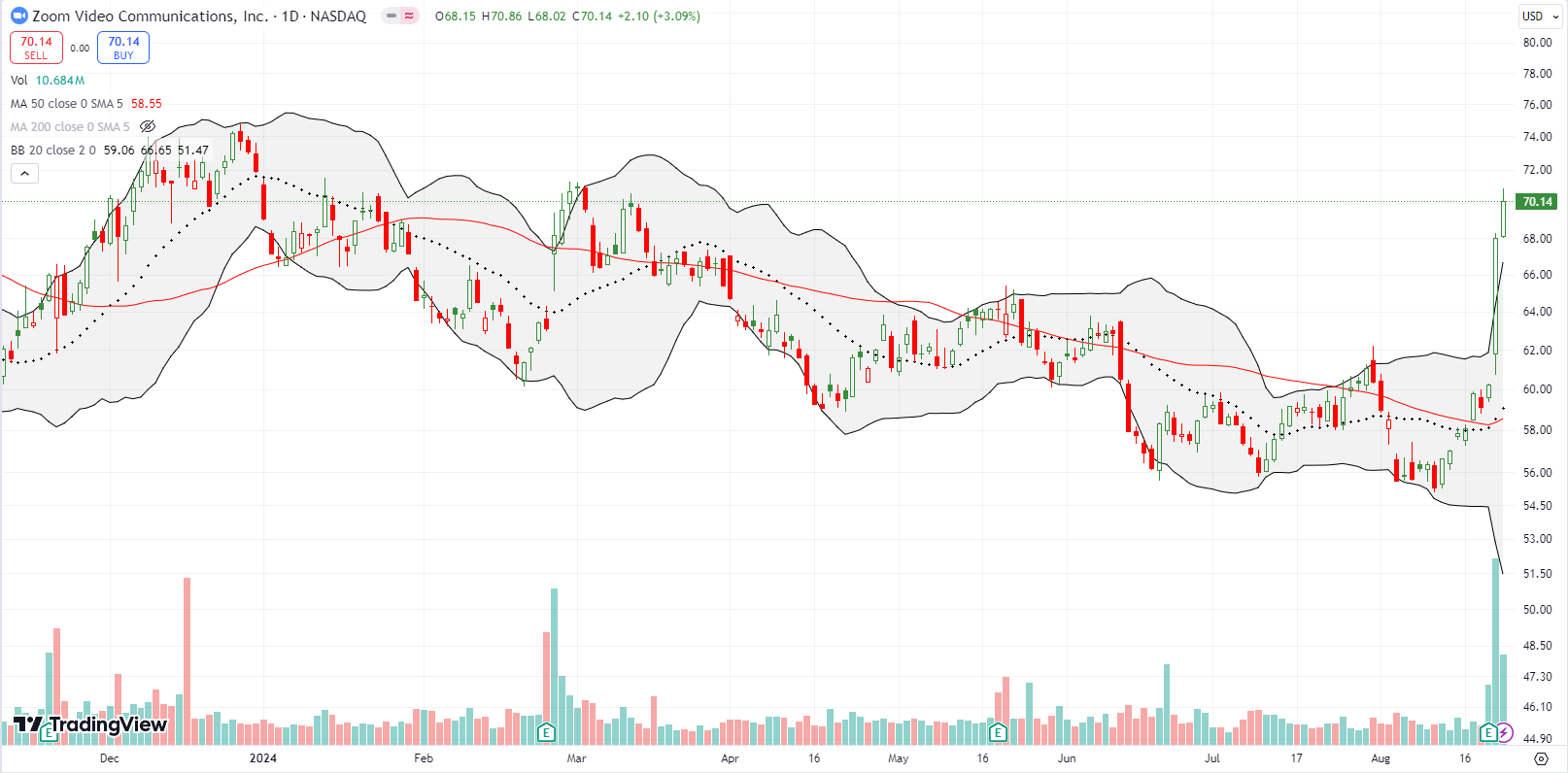The width and height of the screenshot is (1568, 773).
Task: Click the earnings E marker after Aug 16
Action: [1487, 732]
